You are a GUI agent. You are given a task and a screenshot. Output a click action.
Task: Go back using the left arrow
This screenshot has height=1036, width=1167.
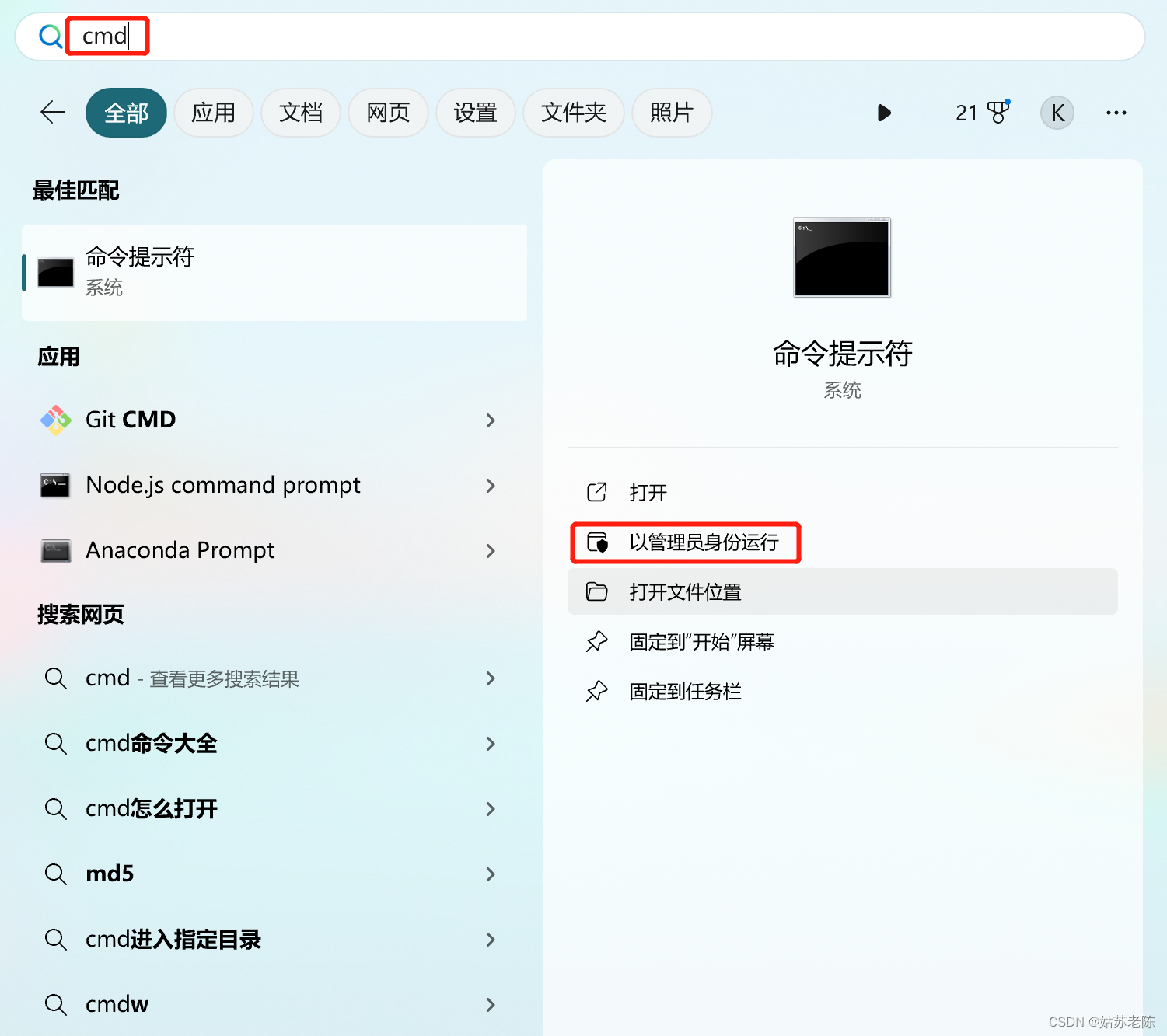click(53, 113)
